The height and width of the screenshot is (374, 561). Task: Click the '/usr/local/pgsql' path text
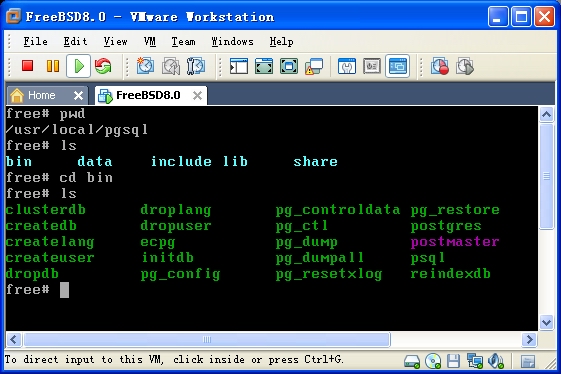(x=77, y=130)
